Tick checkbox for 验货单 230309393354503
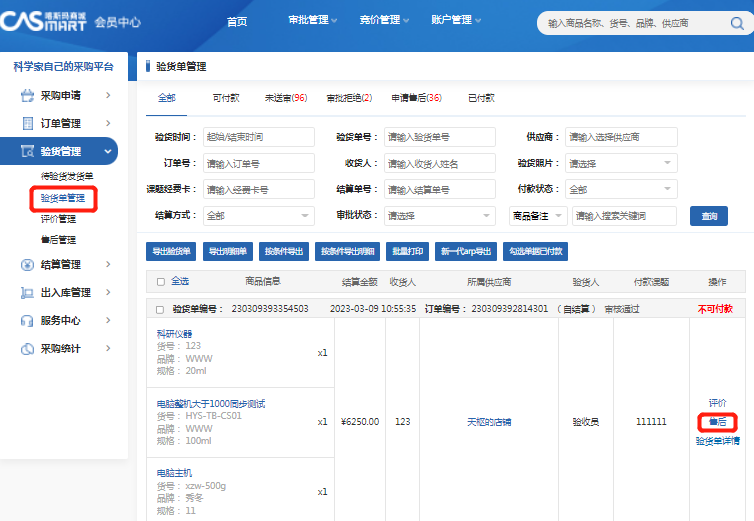This screenshot has height=521, width=754. click(160, 310)
